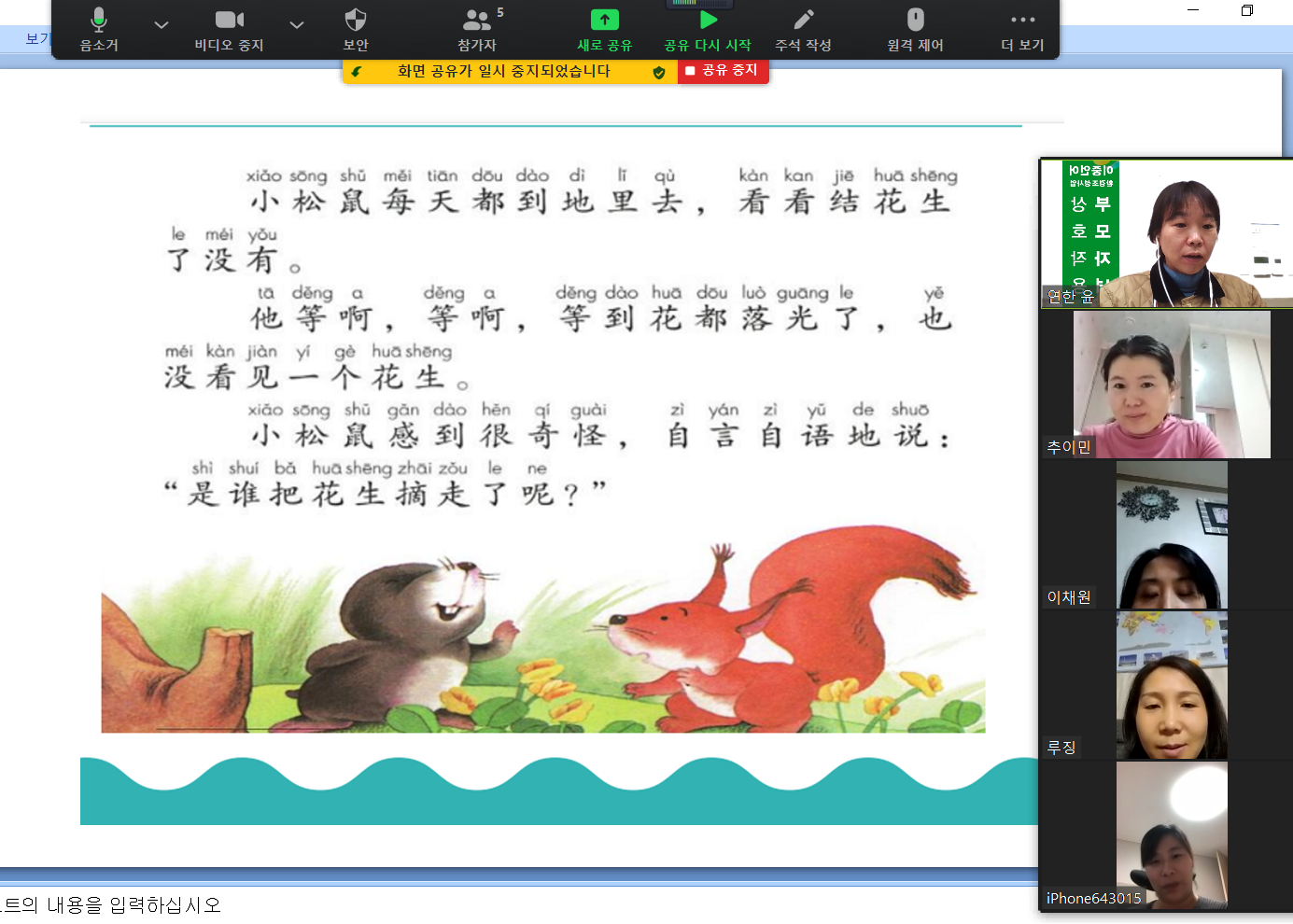Expand audio options chevron next to 음소거
The height and width of the screenshot is (924, 1293).
[162, 25]
